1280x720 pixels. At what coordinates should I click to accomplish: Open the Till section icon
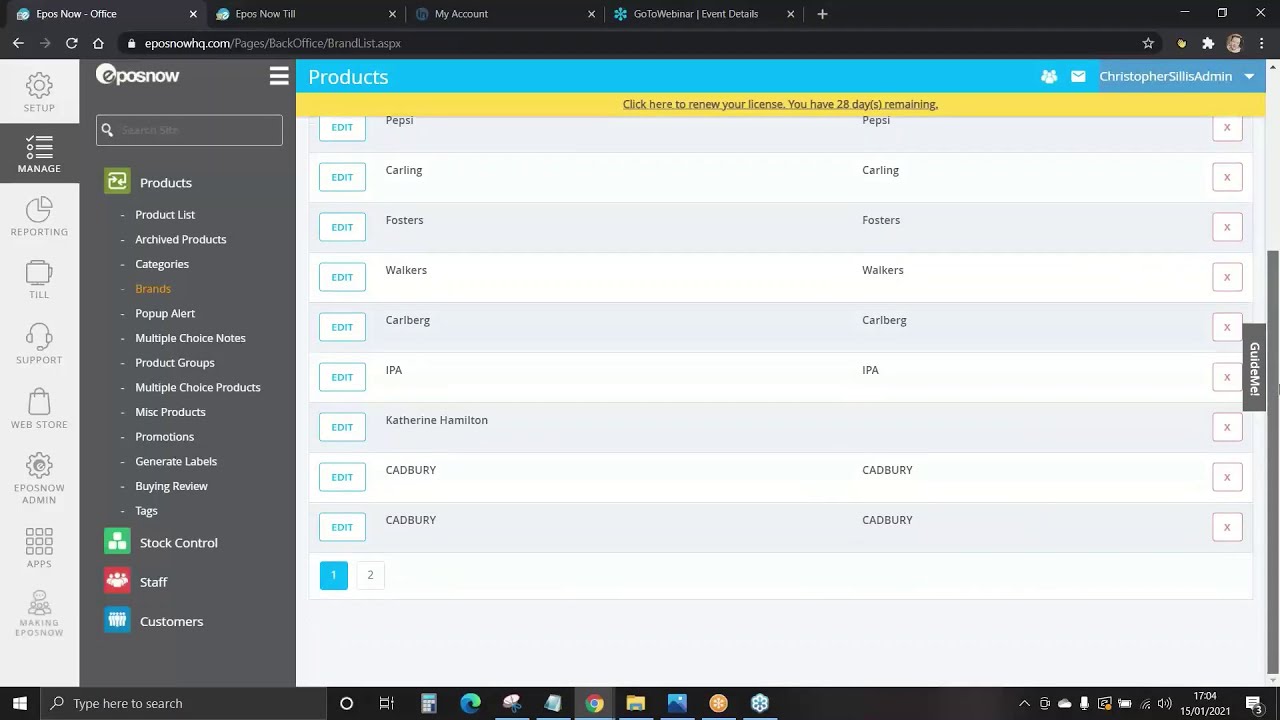pyautogui.click(x=39, y=279)
